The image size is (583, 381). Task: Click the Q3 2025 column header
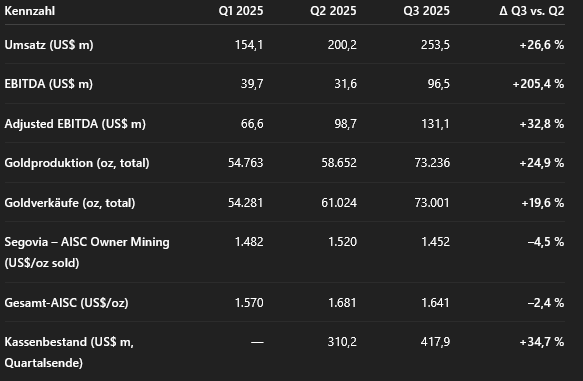point(426,11)
